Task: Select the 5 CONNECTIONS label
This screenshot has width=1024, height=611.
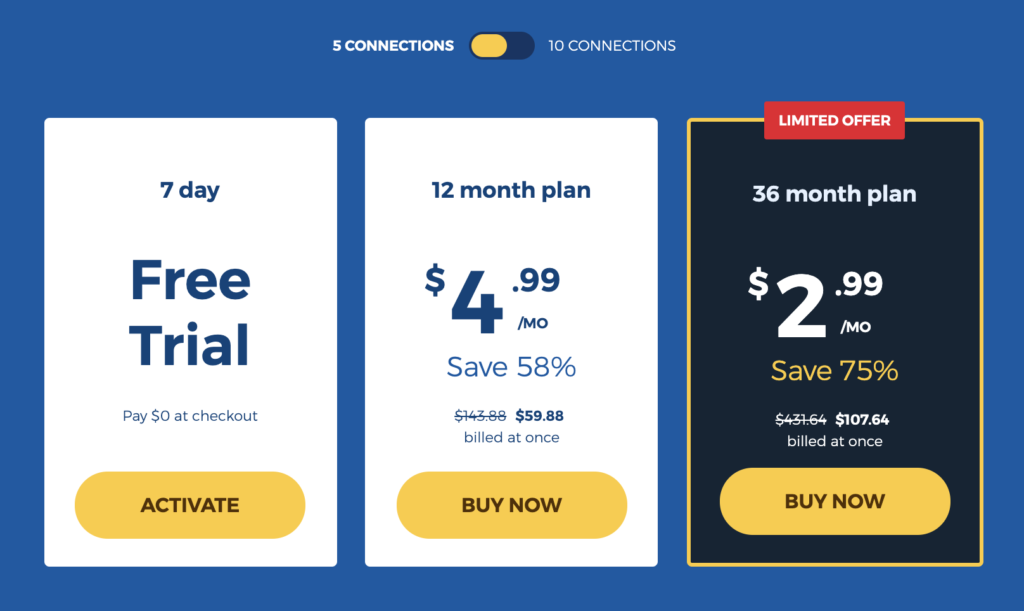Action: click(393, 46)
